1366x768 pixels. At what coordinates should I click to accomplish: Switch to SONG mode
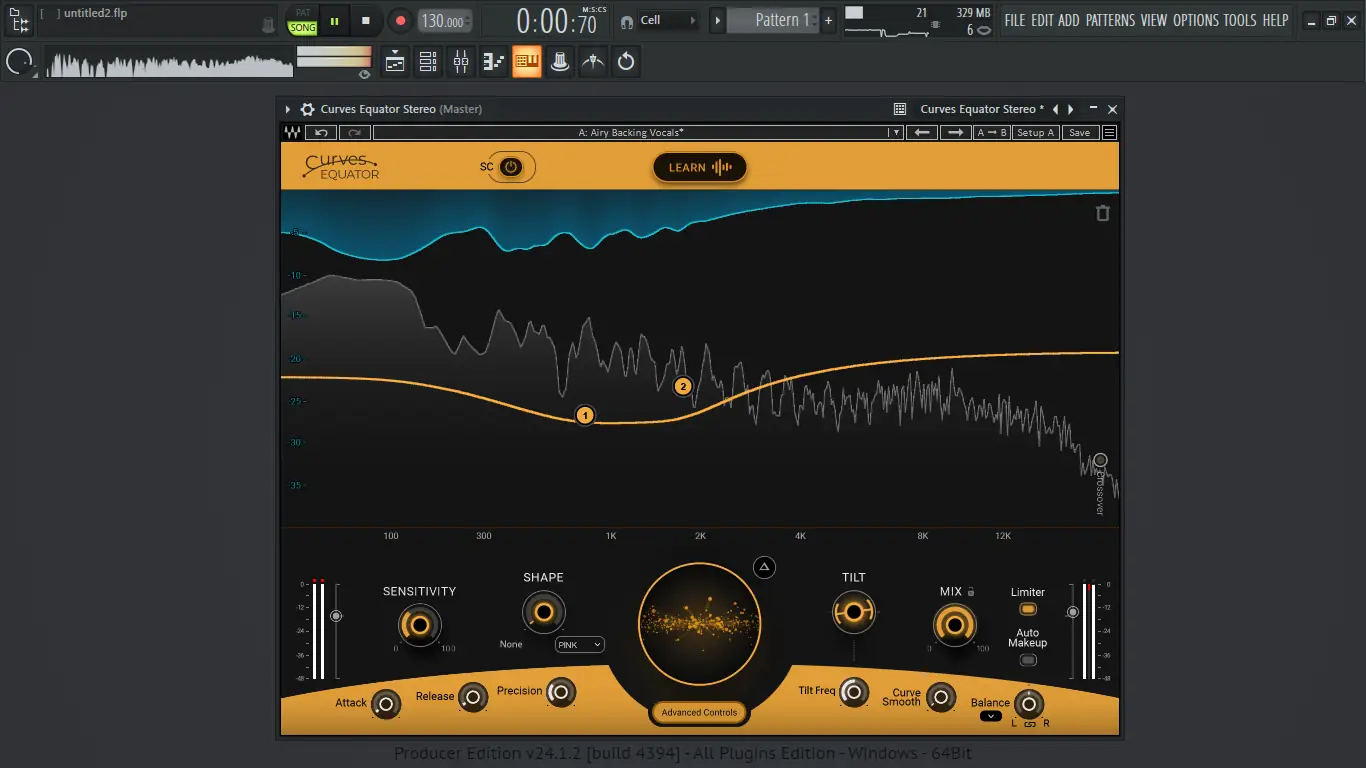point(302,28)
